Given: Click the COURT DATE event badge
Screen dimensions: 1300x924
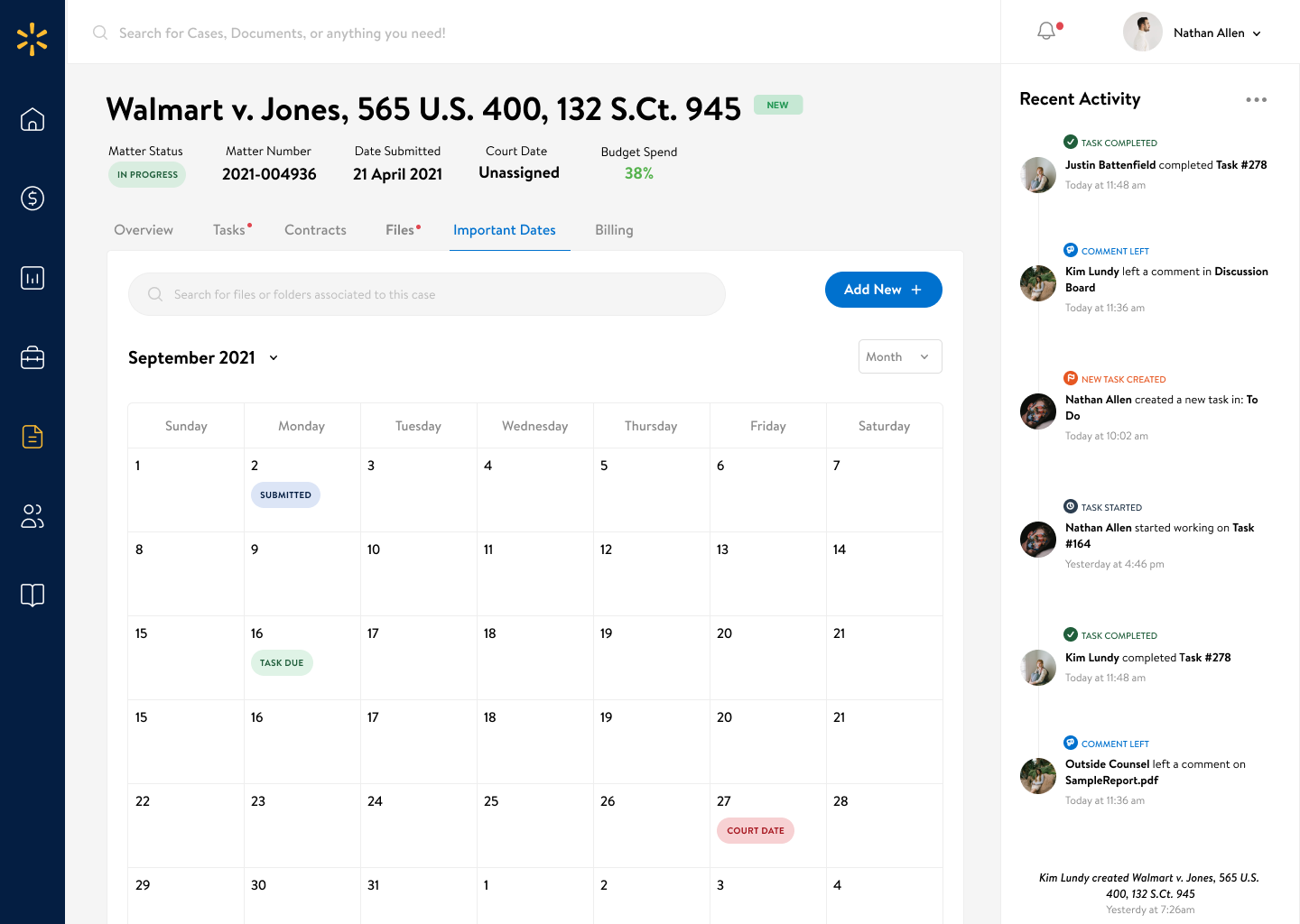Looking at the screenshot, I should [756, 830].
